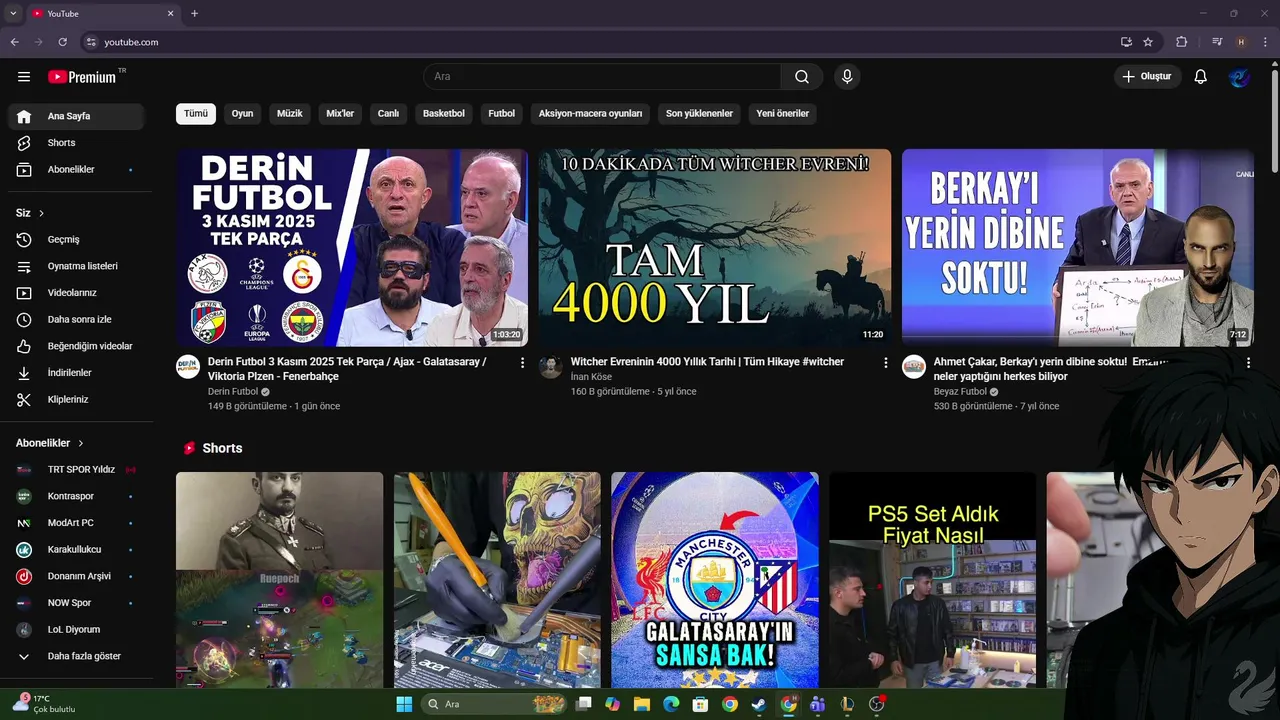
Task: Select the Basketbol filter chip
Action: [444, 113]
